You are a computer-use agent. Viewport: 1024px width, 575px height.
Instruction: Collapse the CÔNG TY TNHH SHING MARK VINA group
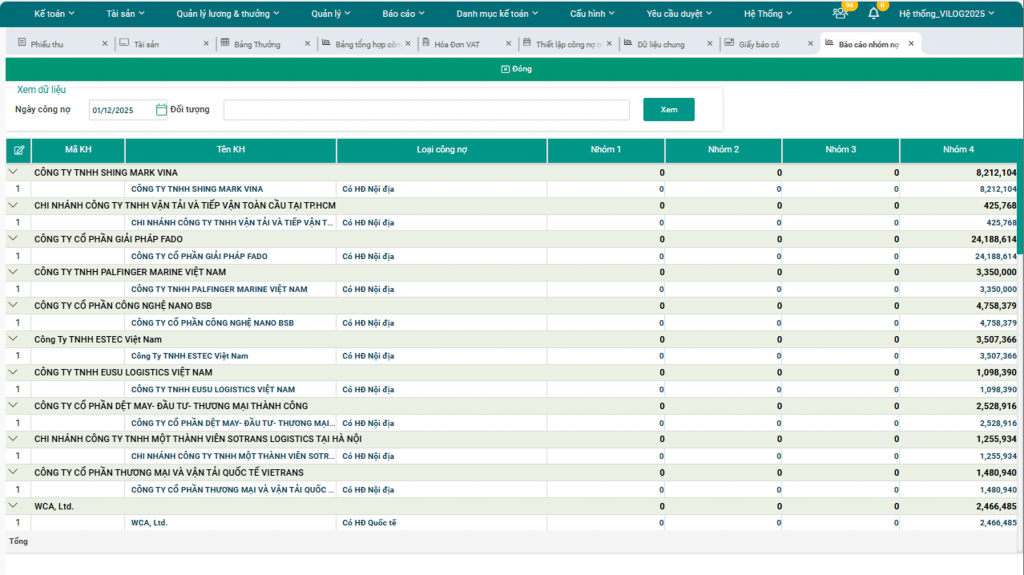[x=14, y=172]
